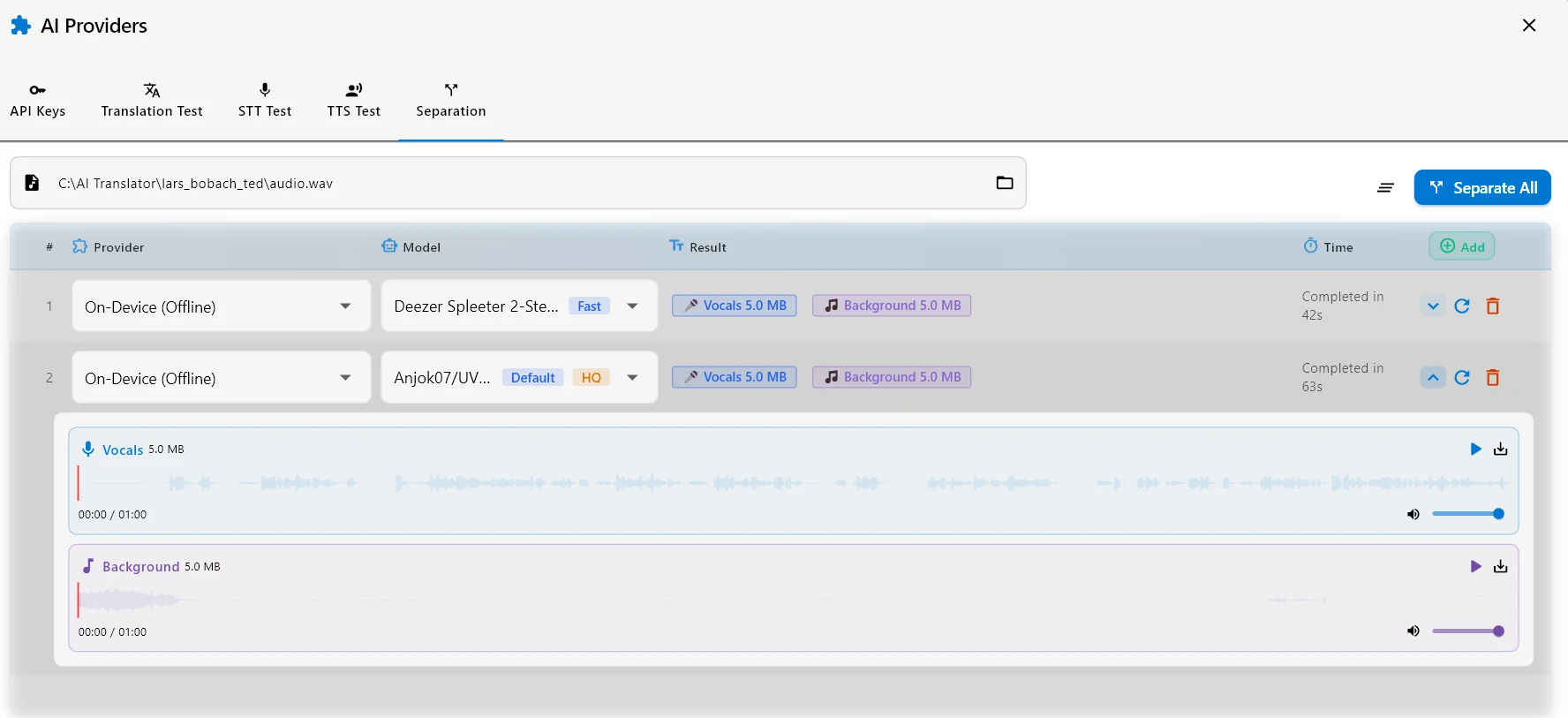Seek within the Background waveform
The height and width of the screenshot is (718, 1568).
(793, 601)
